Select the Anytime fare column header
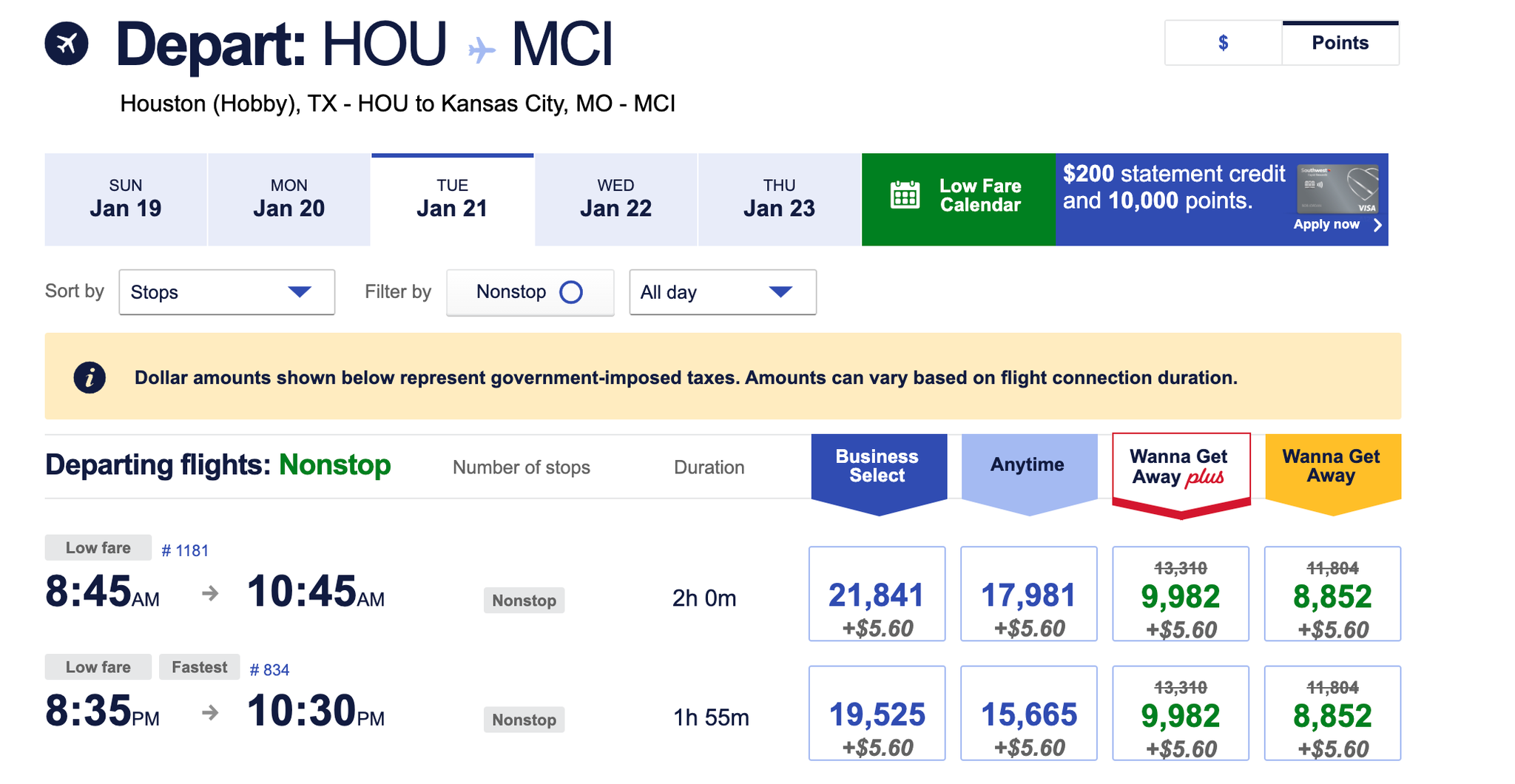The height and width of the screenshot is (784, 1515). coord(1028,465)
